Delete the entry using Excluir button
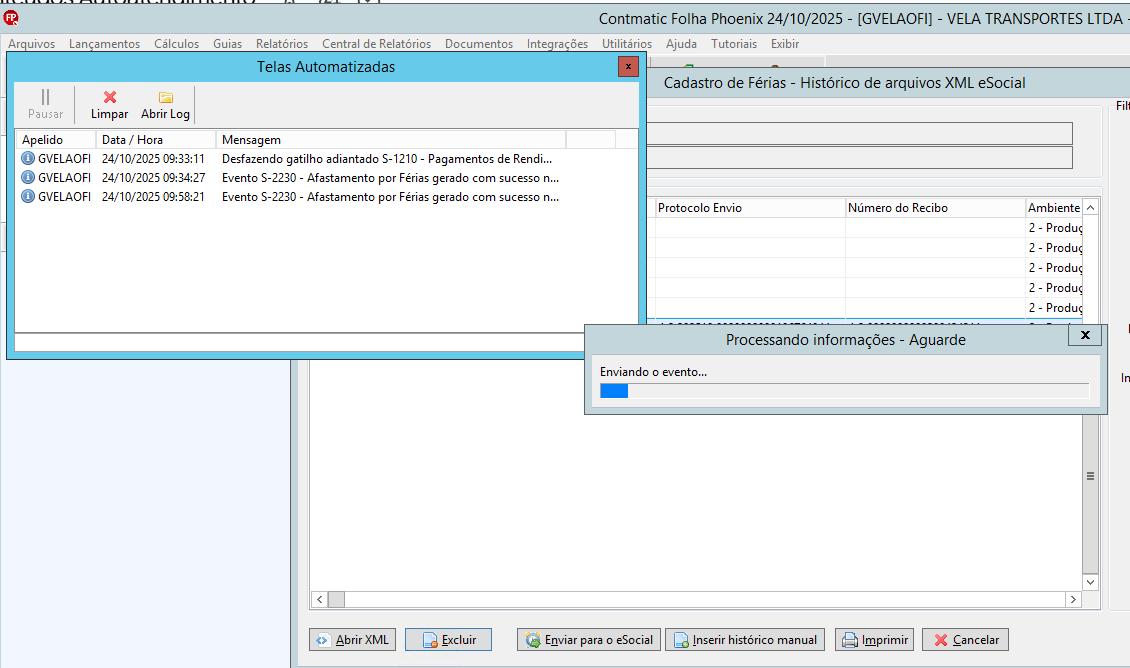The width and height of the screenshot is (1130, 668). (448, 640)
